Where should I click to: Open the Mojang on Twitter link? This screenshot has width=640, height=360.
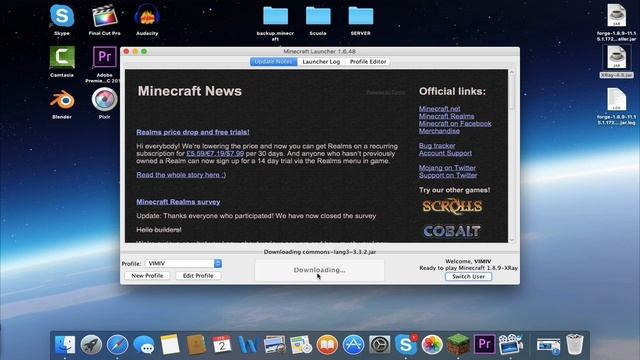(447, 168)
